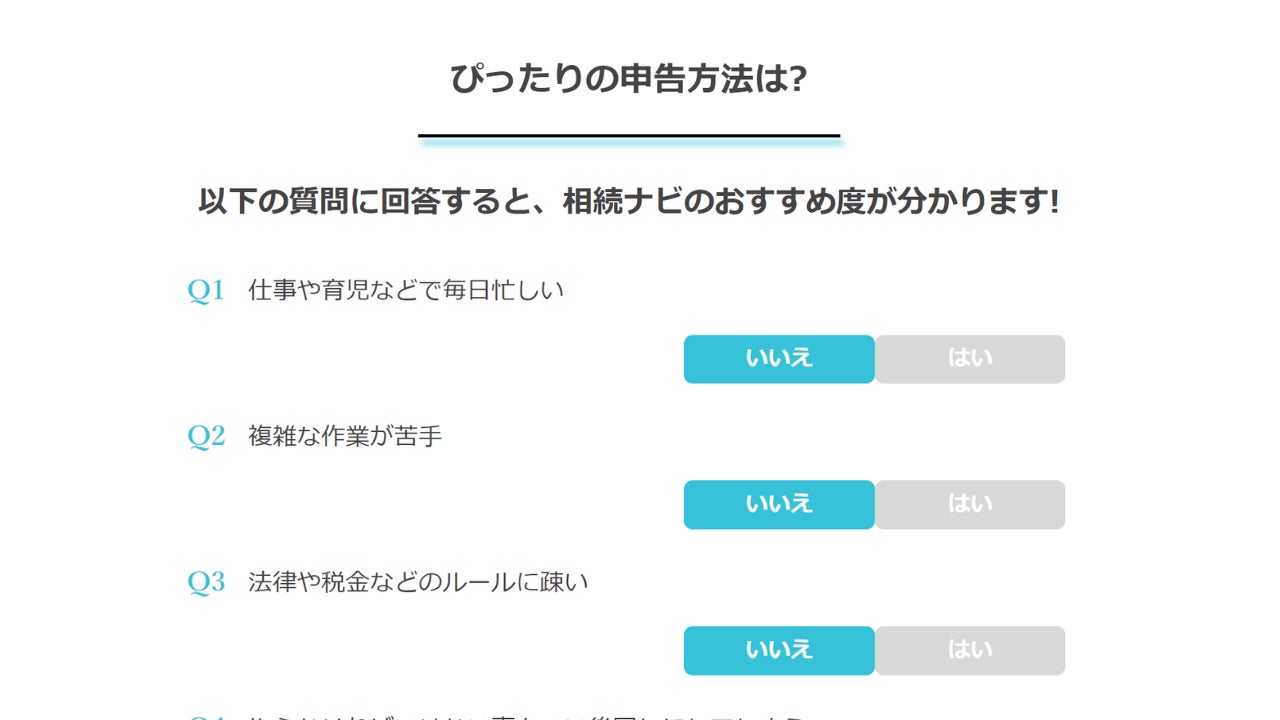
Task: Choose はい for Q2 複雑な作業が苦手
Action: click(x=969, y=505)
